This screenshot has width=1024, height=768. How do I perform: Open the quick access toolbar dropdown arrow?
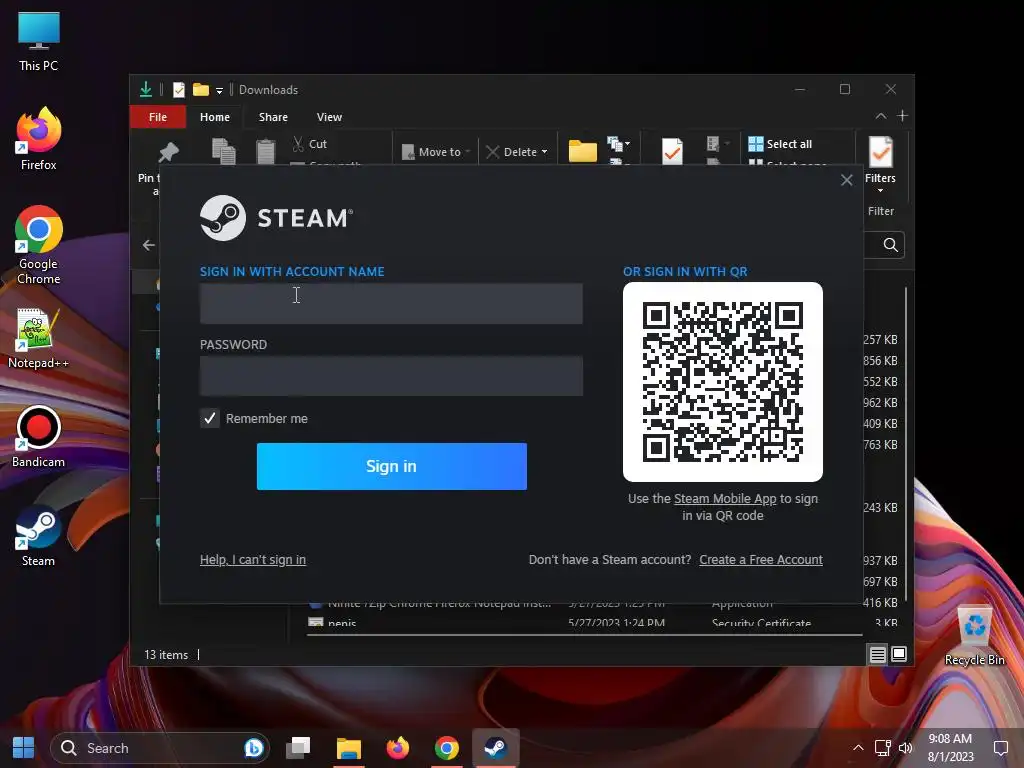pos(219,90)
